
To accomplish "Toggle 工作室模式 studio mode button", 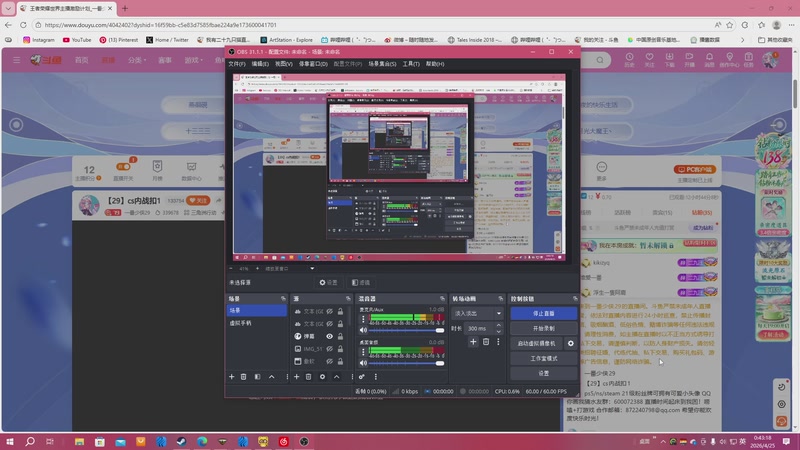I will click(x=544, y=358).
